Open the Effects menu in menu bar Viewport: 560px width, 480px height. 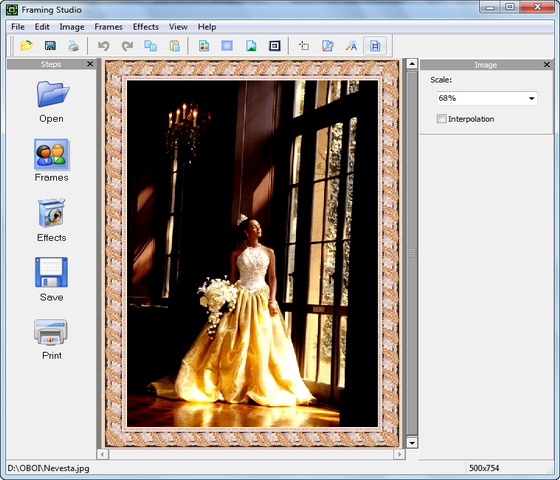tap(146, 27)
